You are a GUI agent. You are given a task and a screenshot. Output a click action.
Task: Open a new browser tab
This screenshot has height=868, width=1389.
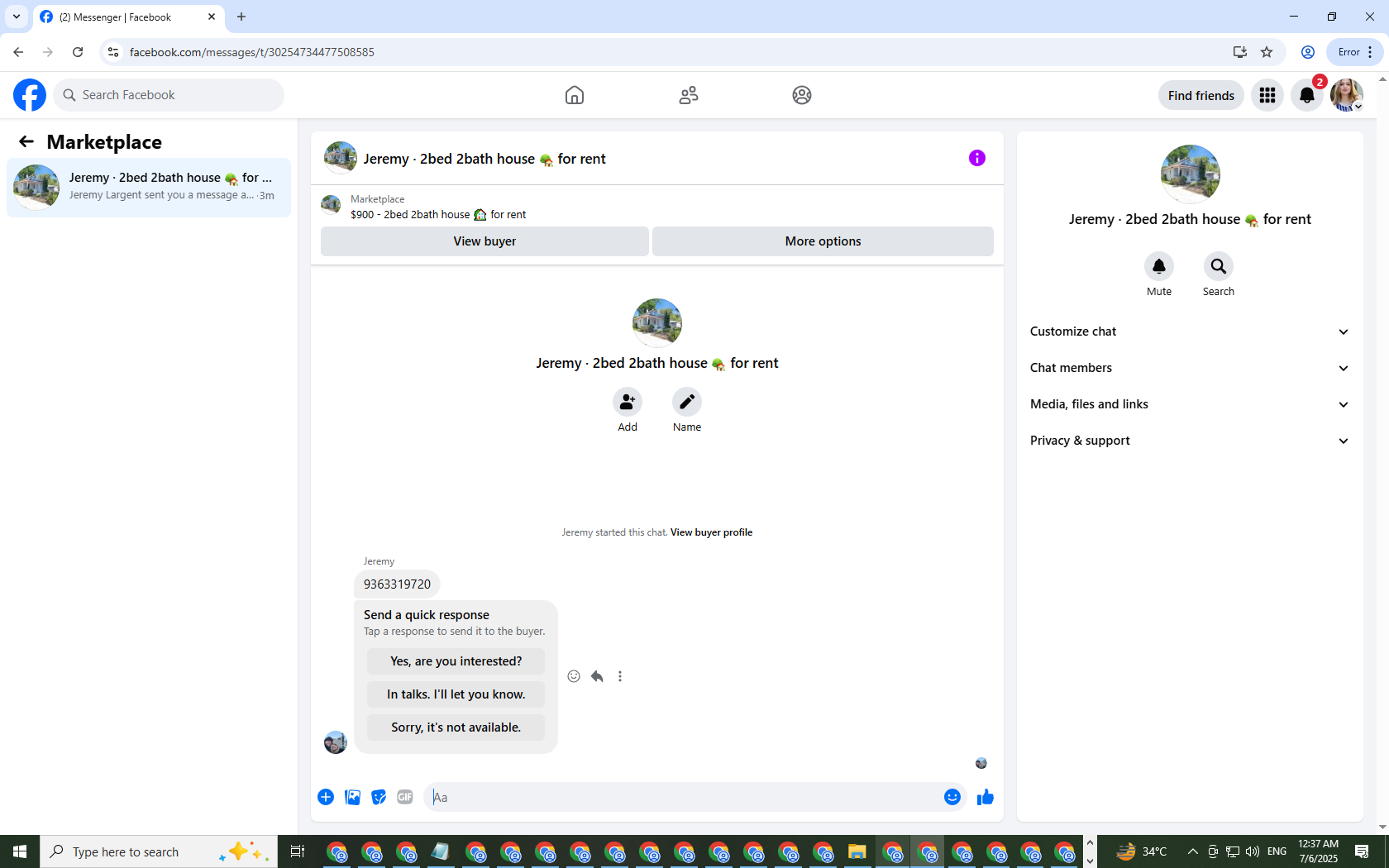tap(241, 17)
